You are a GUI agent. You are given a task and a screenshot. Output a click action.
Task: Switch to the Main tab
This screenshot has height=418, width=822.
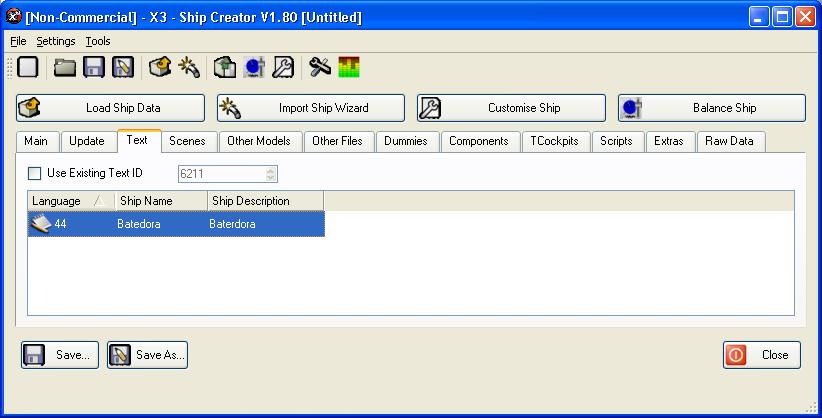click(x=36, y=141)
